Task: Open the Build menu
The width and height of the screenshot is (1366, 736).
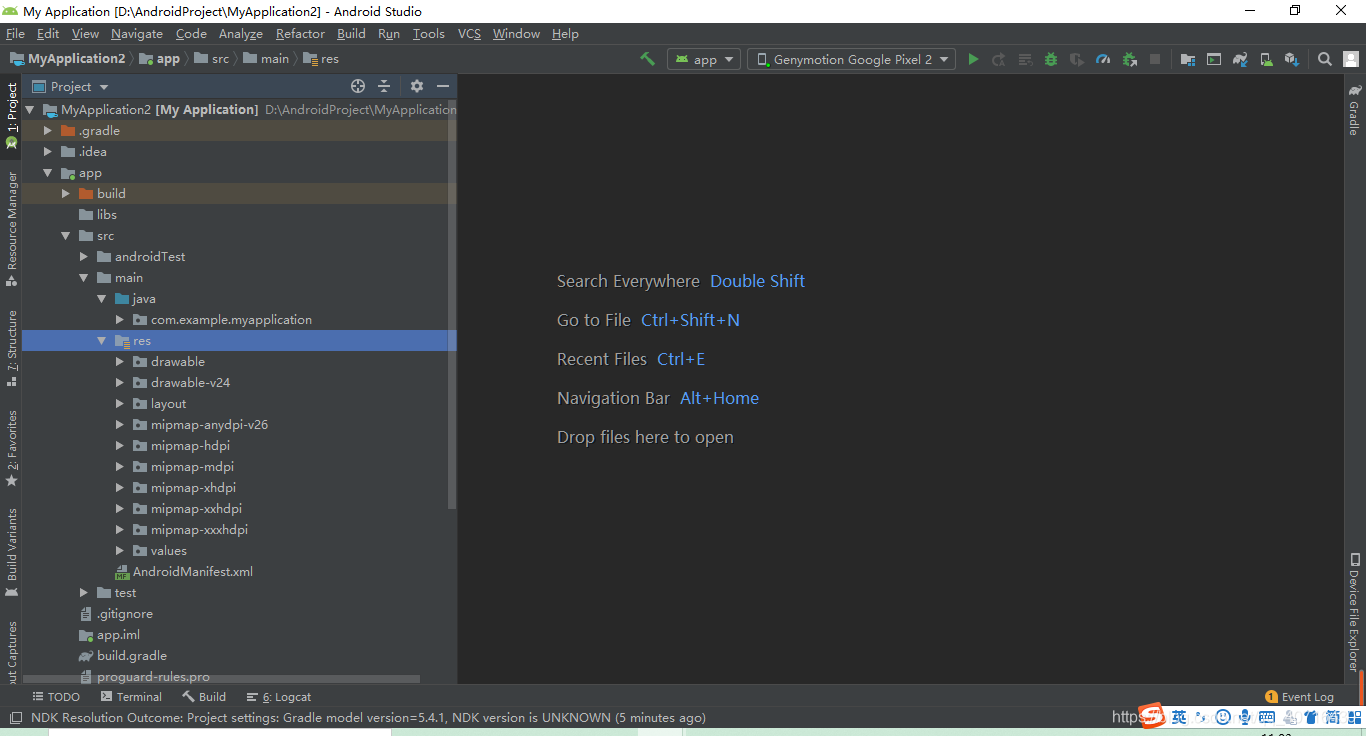Action: (x=351, y=33)
